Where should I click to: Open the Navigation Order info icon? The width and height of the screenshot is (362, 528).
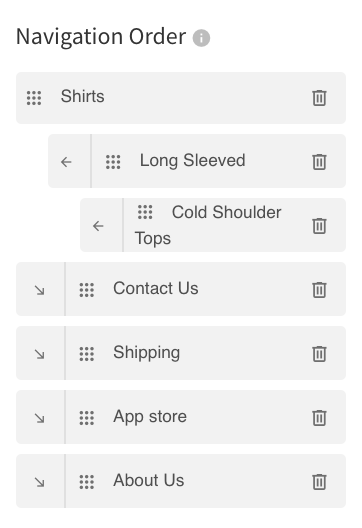tap(201, 38)
